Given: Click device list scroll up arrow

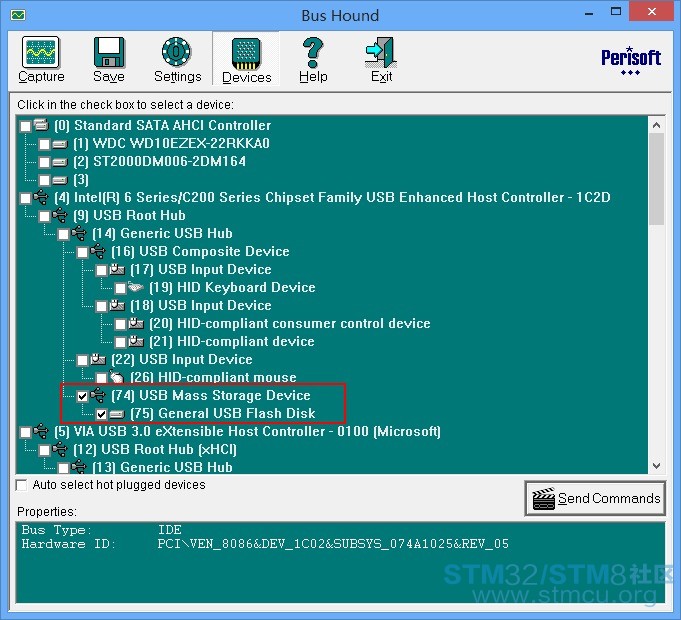Looking at the screenshot, I should coord(657,125).
